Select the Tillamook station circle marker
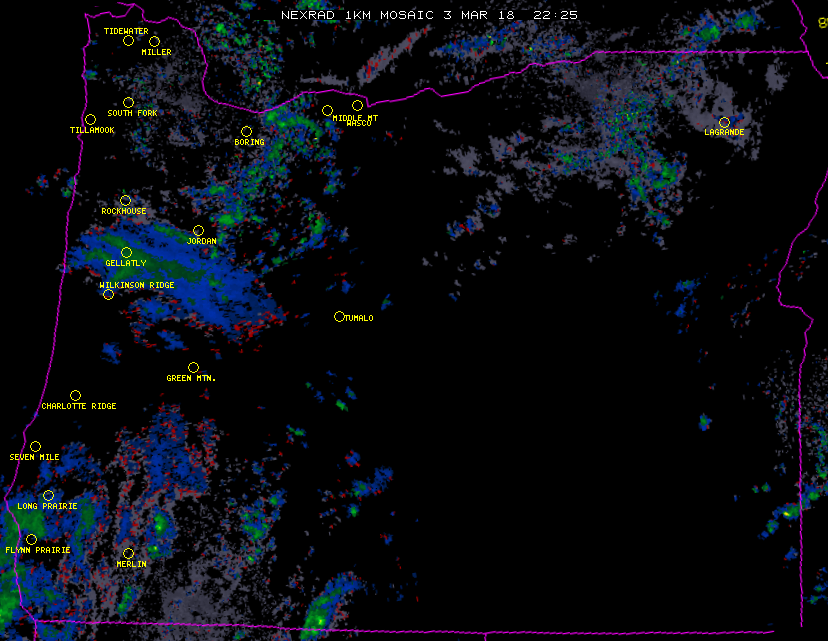The height and width of the screenshot is (641, 828). point(90,120)
